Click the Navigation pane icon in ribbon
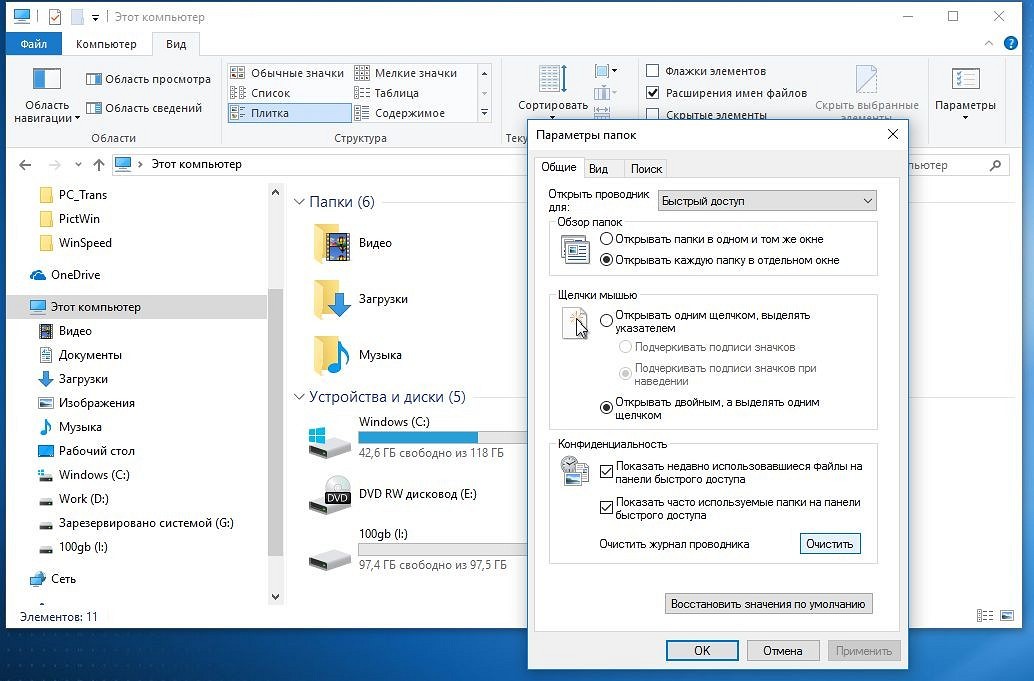 click(47, 80)
